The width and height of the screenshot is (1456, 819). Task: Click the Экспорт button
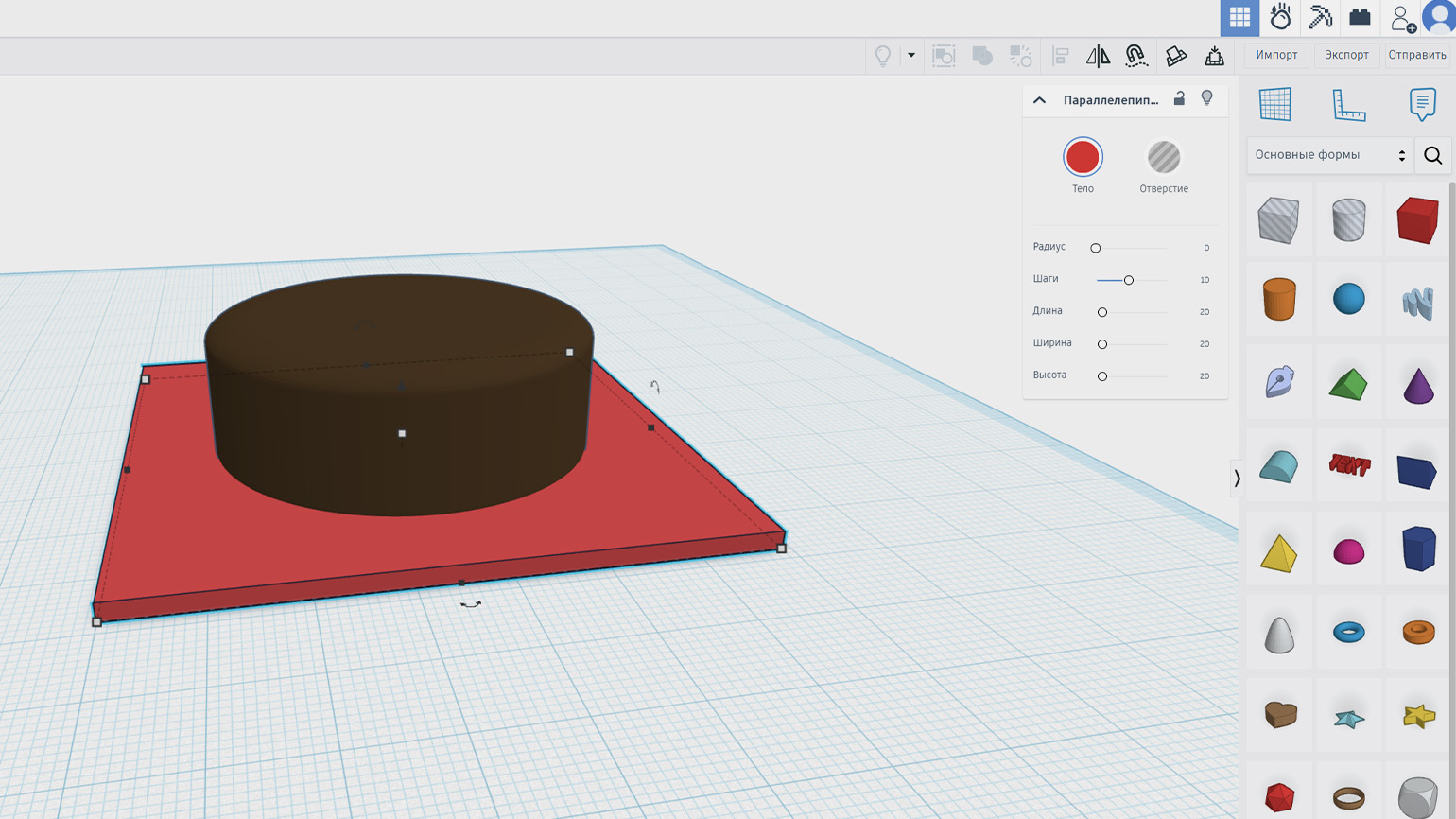tap(1346, 55)
